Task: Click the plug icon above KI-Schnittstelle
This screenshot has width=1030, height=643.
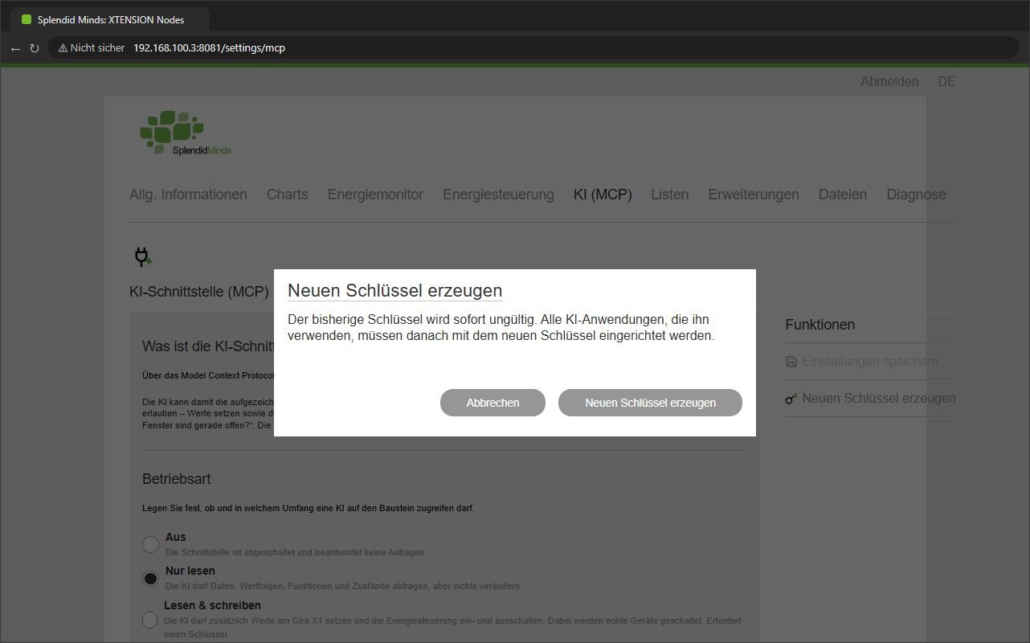Action: pyautogui.click(x=143, y=256)
